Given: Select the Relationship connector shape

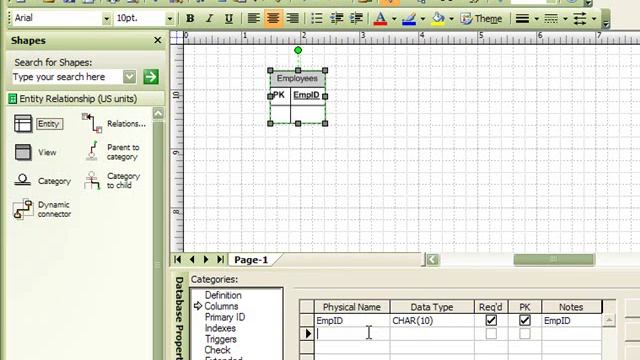Looking at the screenshot, I should pyautogui.click(x=113, y=123).
